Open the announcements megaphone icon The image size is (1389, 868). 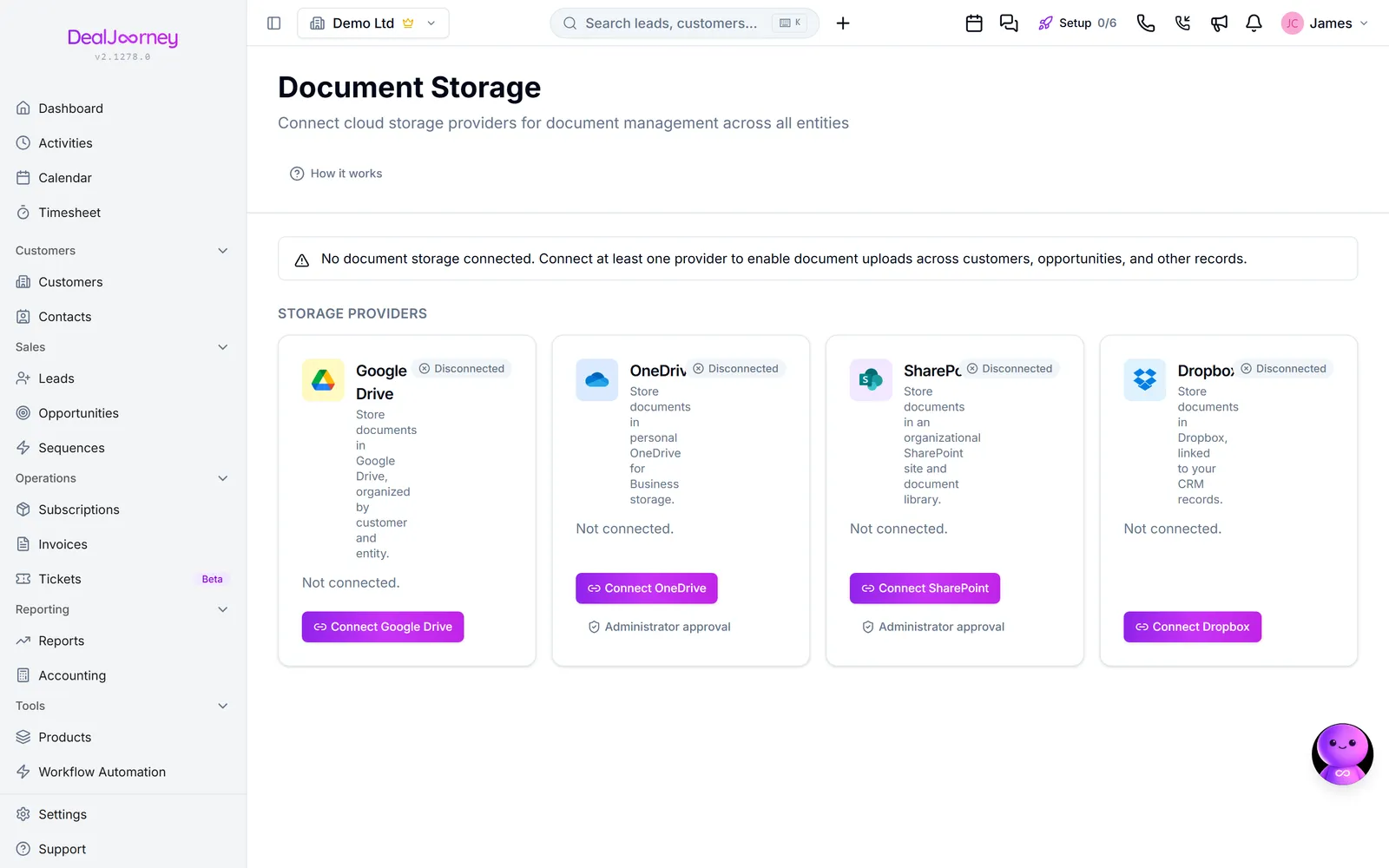[x=1219, y=23]
